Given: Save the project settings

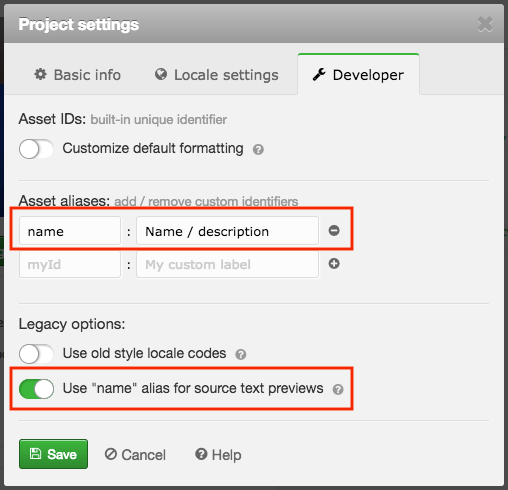Looking at the screenshot, I should pos(53,454).
